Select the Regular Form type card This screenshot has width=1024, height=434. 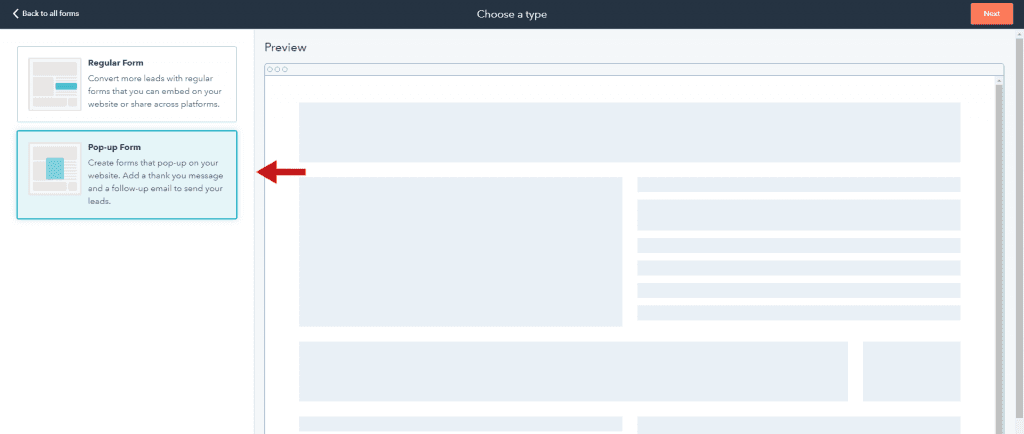point(127,84)
